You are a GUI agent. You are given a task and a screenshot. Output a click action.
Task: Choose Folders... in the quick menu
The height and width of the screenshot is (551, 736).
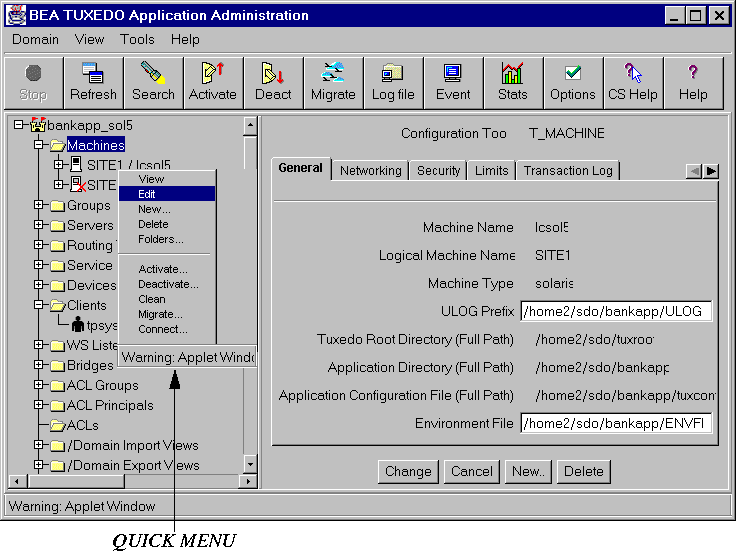pyautogui.click(x=167, y=239)
